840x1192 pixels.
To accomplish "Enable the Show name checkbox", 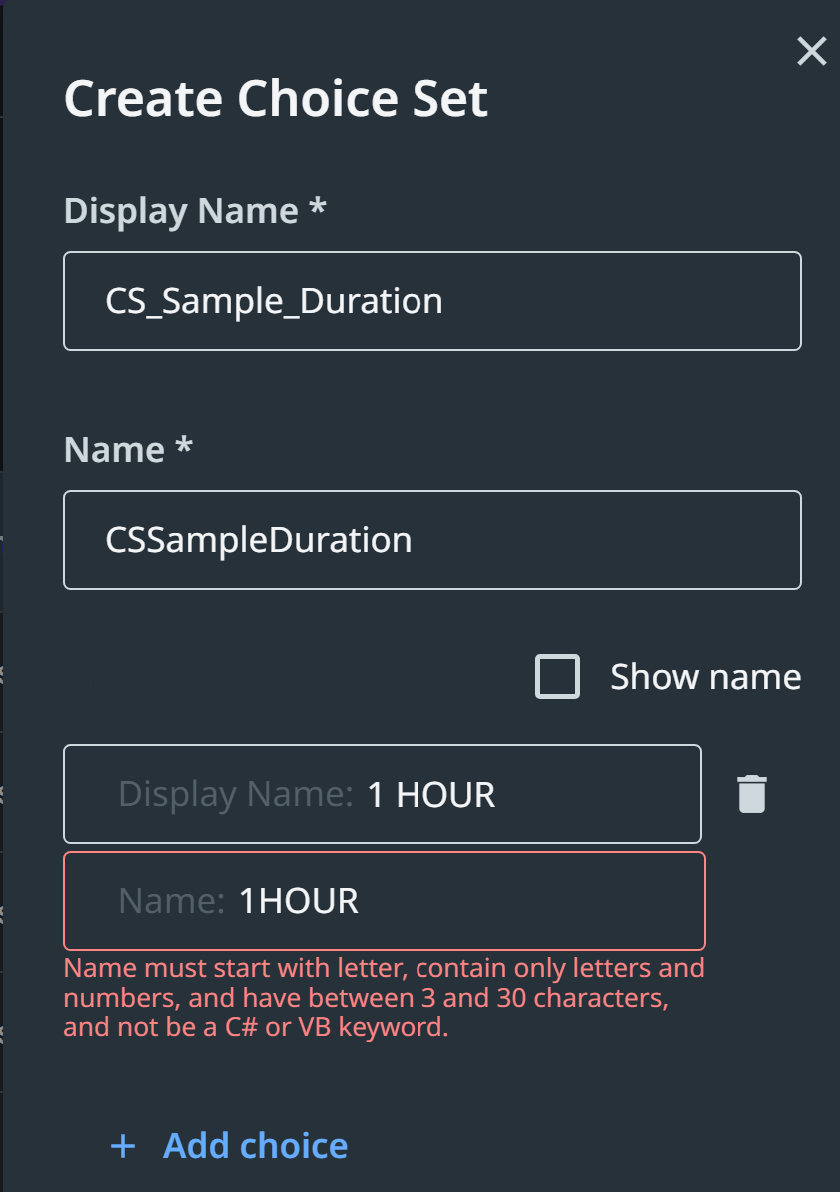I will click(x=557, y=677).
